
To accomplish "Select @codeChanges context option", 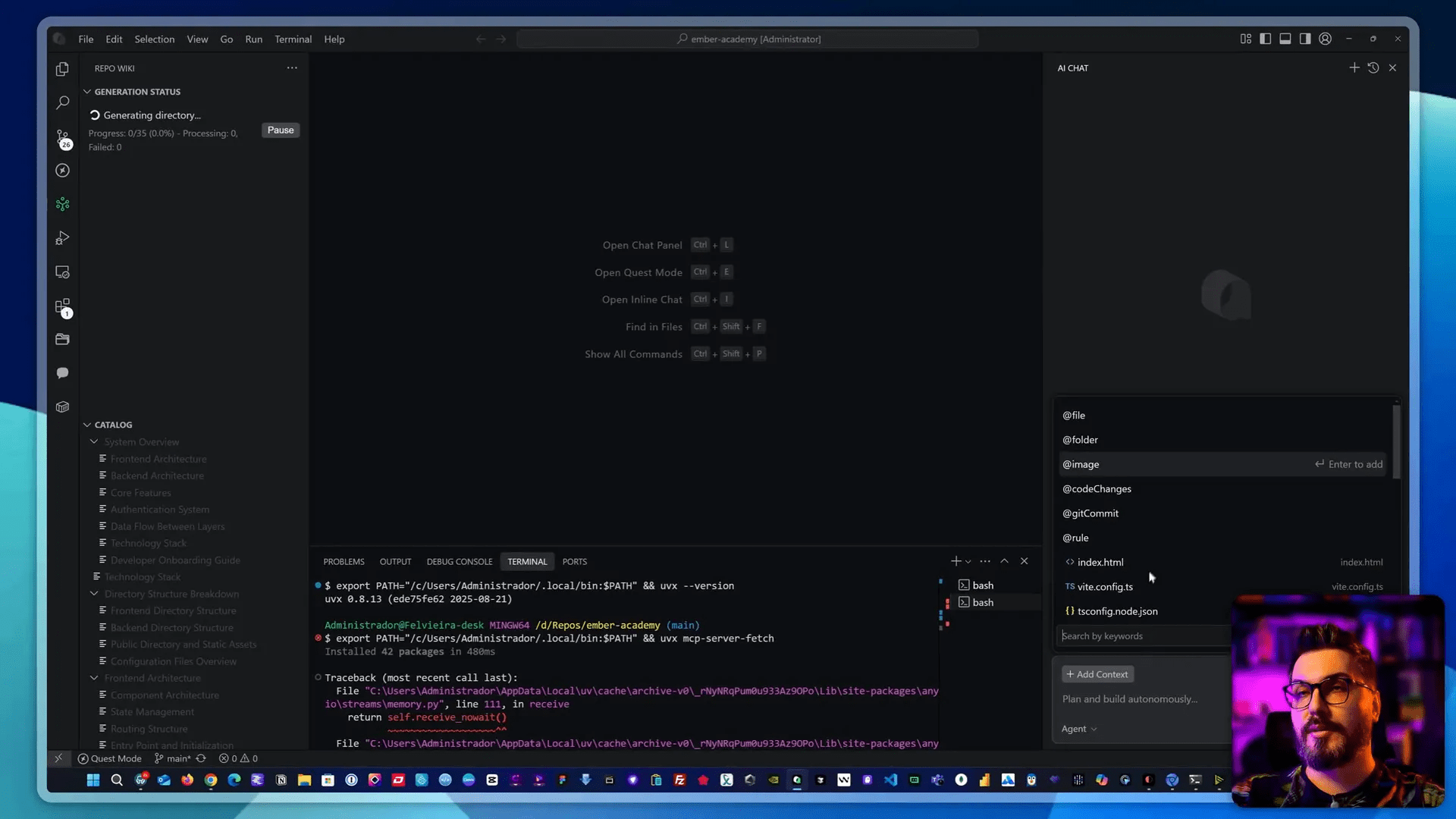I will click(x=1222, y=489).
